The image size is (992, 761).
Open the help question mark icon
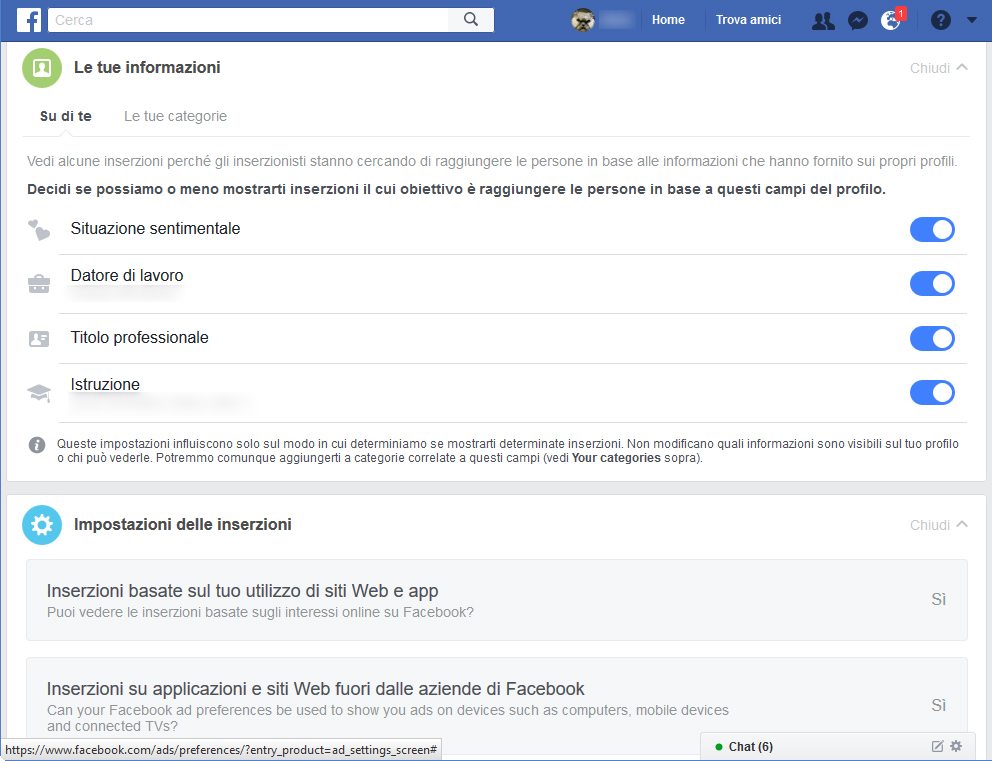coord(940,20)
